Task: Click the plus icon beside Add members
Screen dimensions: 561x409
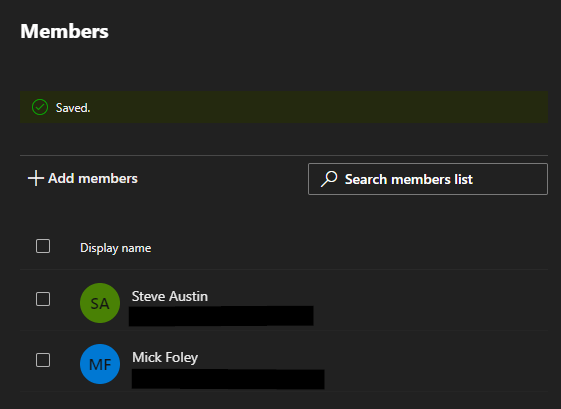Action: 36,178
